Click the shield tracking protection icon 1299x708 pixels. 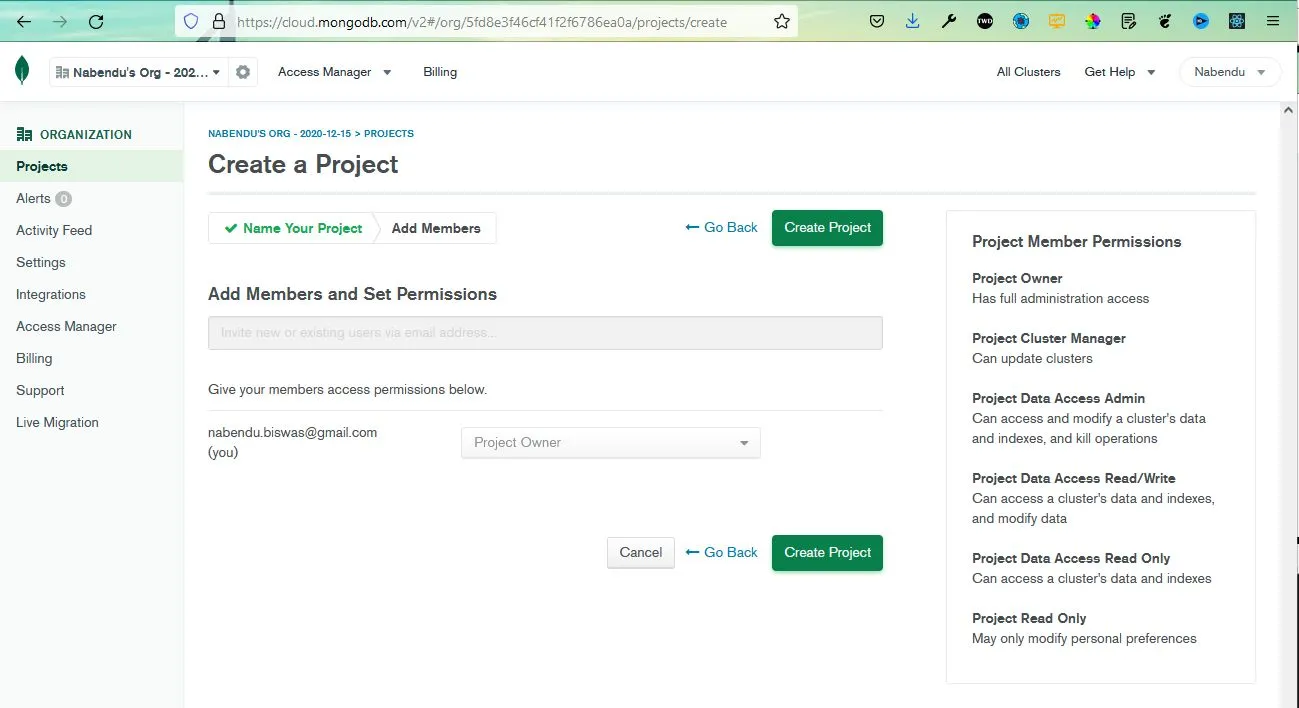point(192,21)
